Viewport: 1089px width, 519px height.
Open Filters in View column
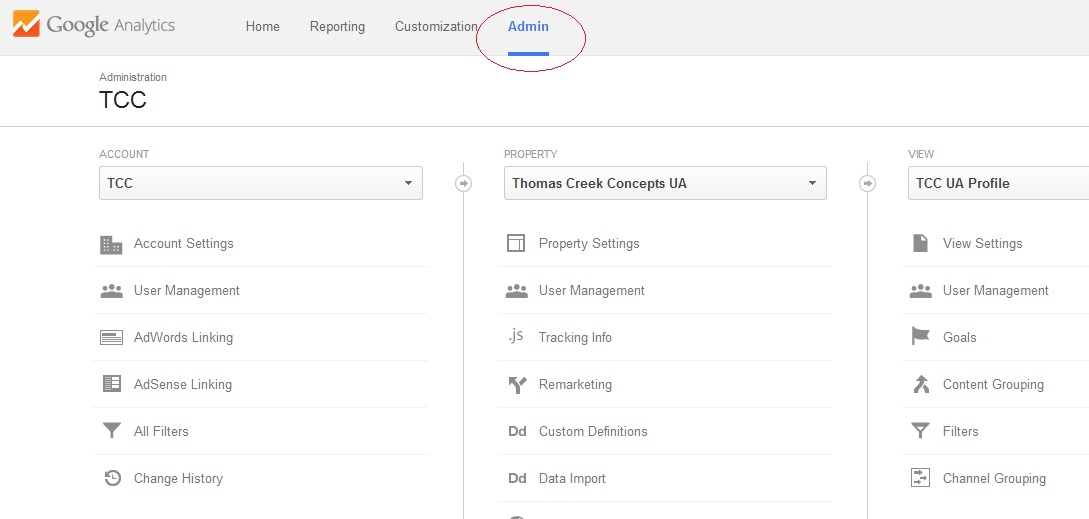961,431
